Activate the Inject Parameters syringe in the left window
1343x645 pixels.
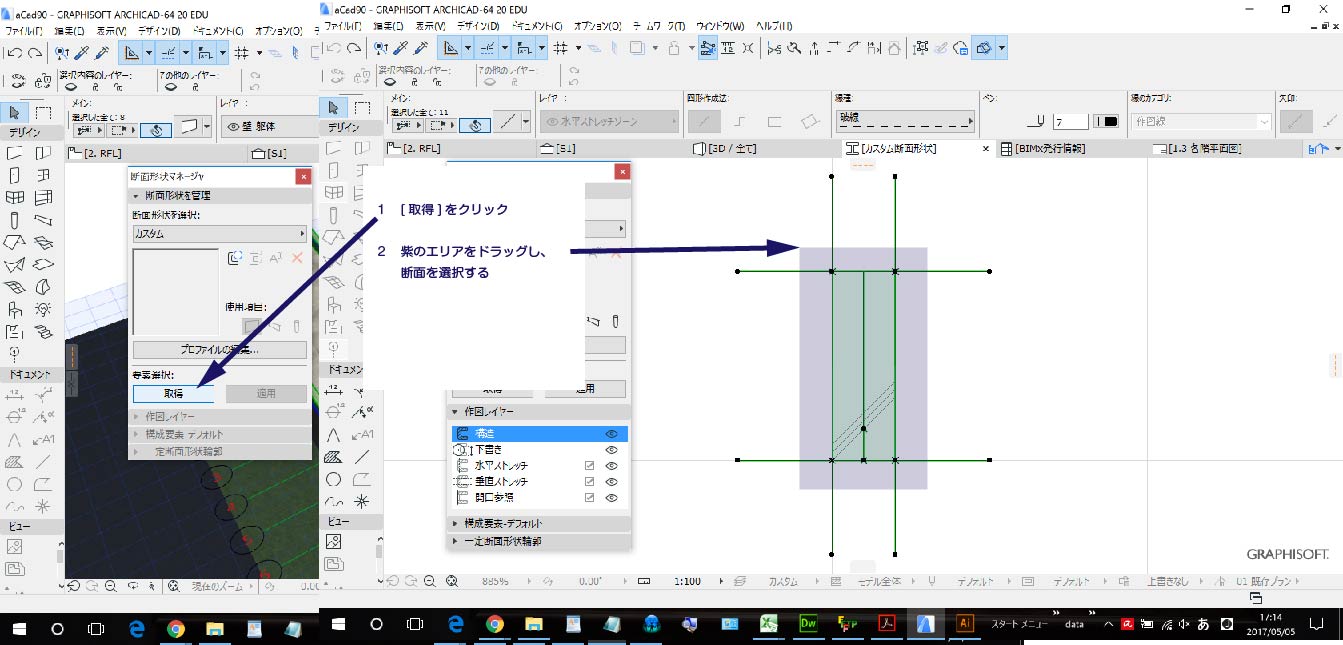[101, 52]
